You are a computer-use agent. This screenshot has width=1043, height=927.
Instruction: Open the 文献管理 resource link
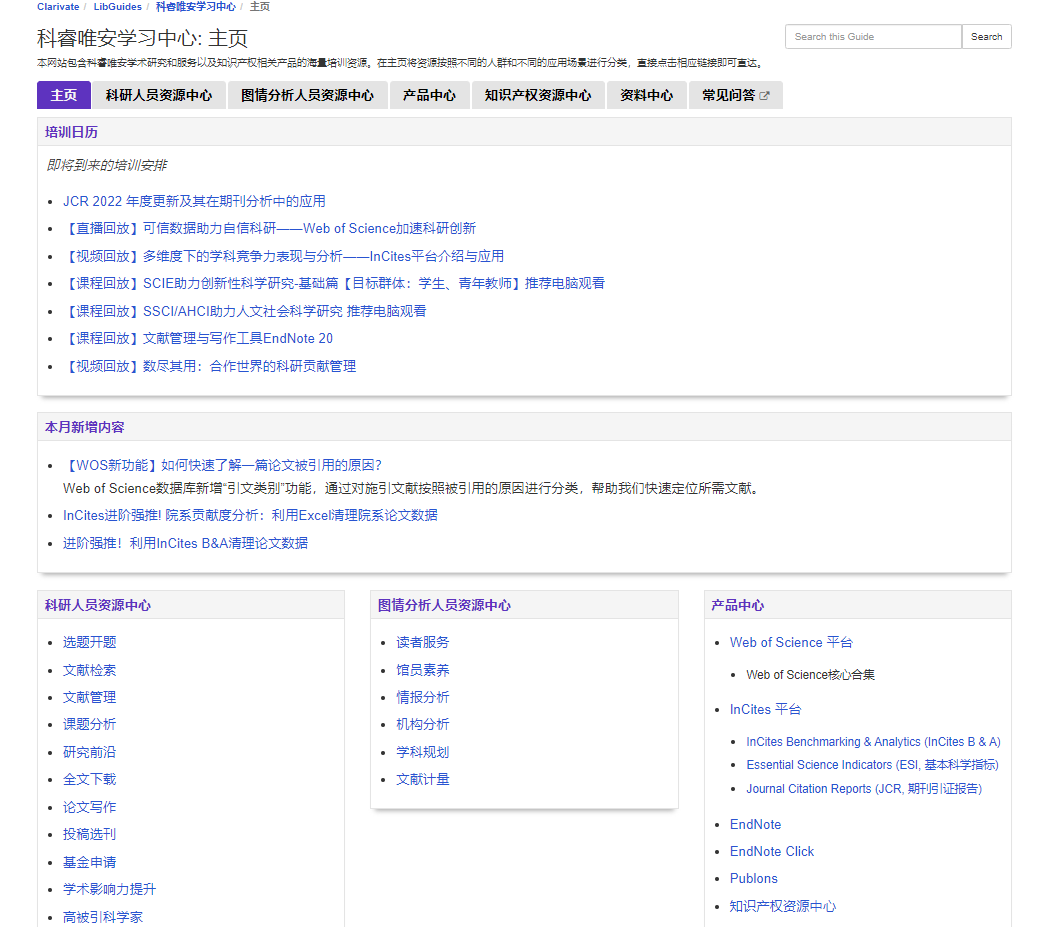coord(89,697)
